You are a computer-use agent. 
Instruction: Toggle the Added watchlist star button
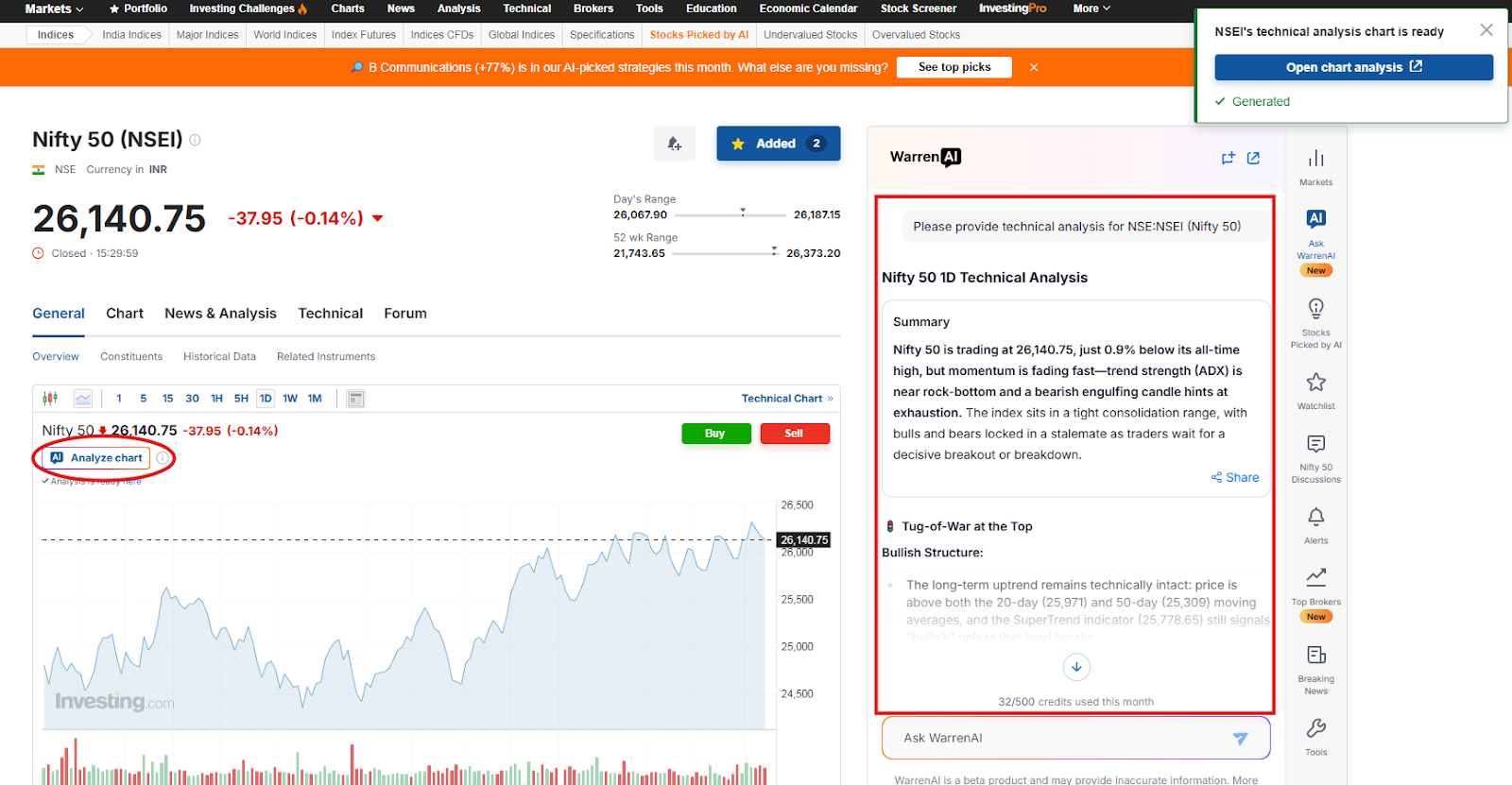pyautogui.click(x=777, y=144)
